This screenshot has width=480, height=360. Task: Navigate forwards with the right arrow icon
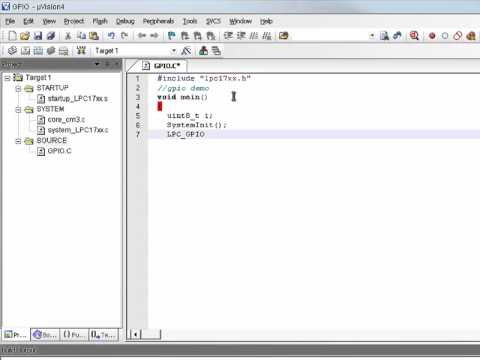click(x=154, y=36)
